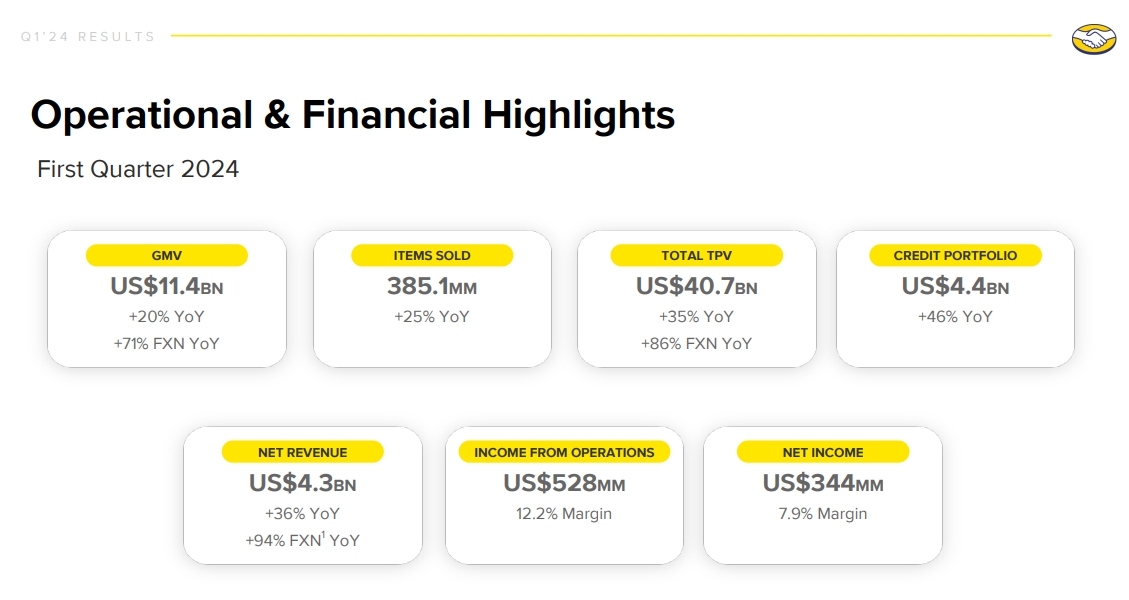Click the CREDIT PORTFOLIO label pill

click(955, 256)
